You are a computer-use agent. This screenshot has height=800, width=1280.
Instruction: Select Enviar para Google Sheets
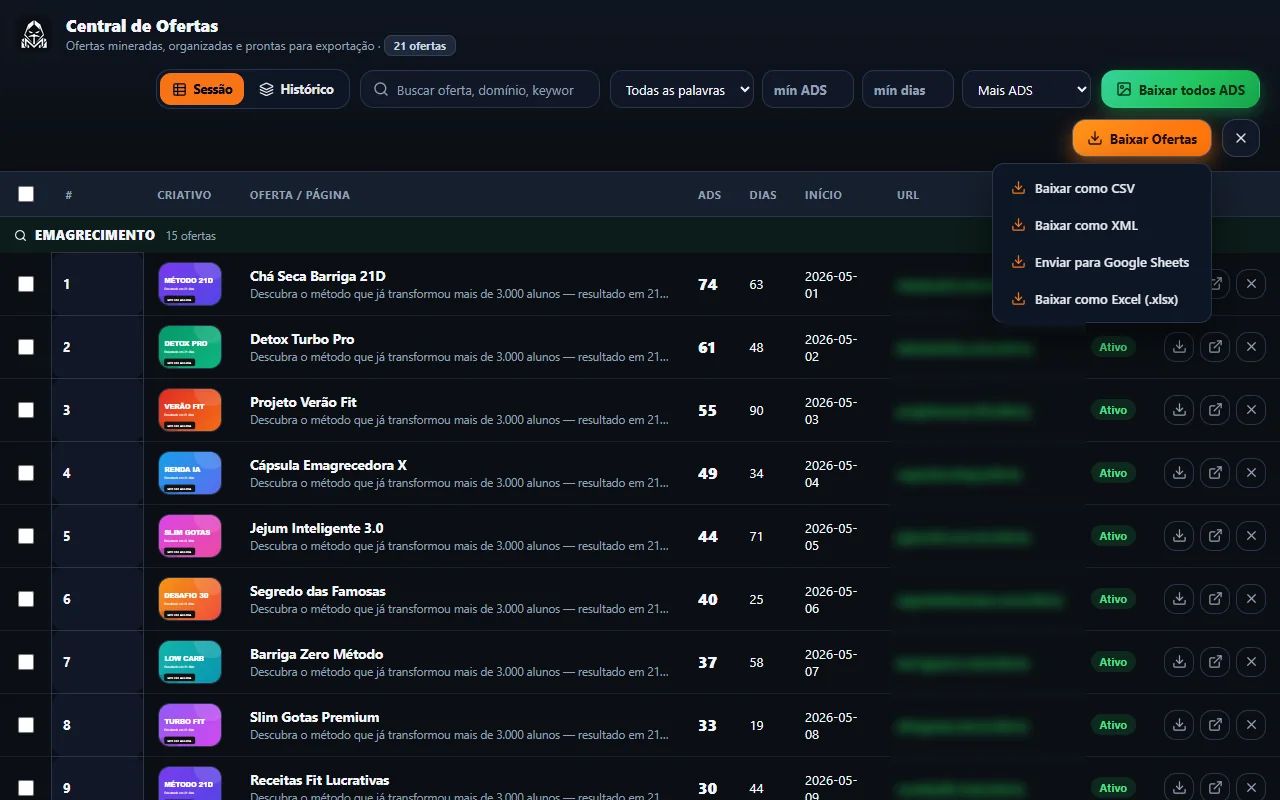click(1102, 262)
